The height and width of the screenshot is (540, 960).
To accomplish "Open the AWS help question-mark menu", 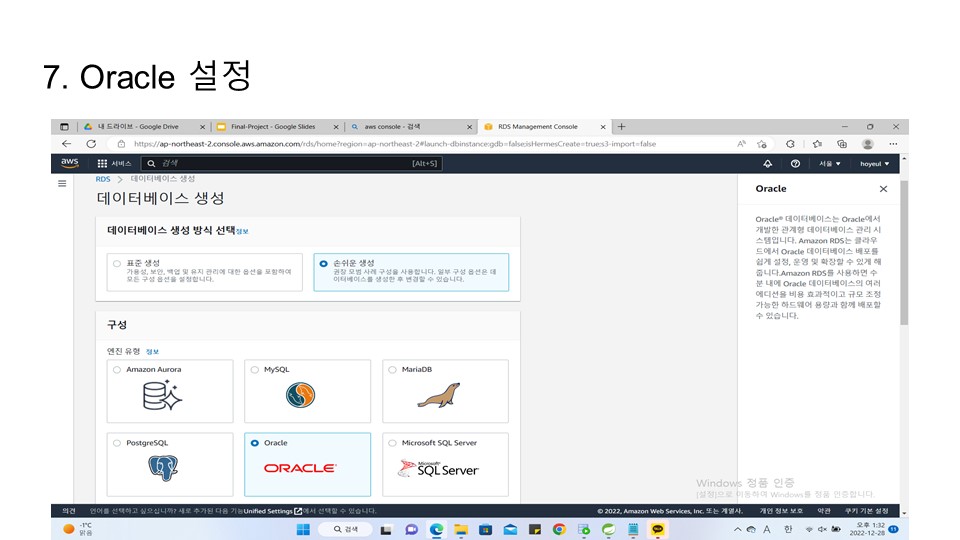I will (795, 163).
